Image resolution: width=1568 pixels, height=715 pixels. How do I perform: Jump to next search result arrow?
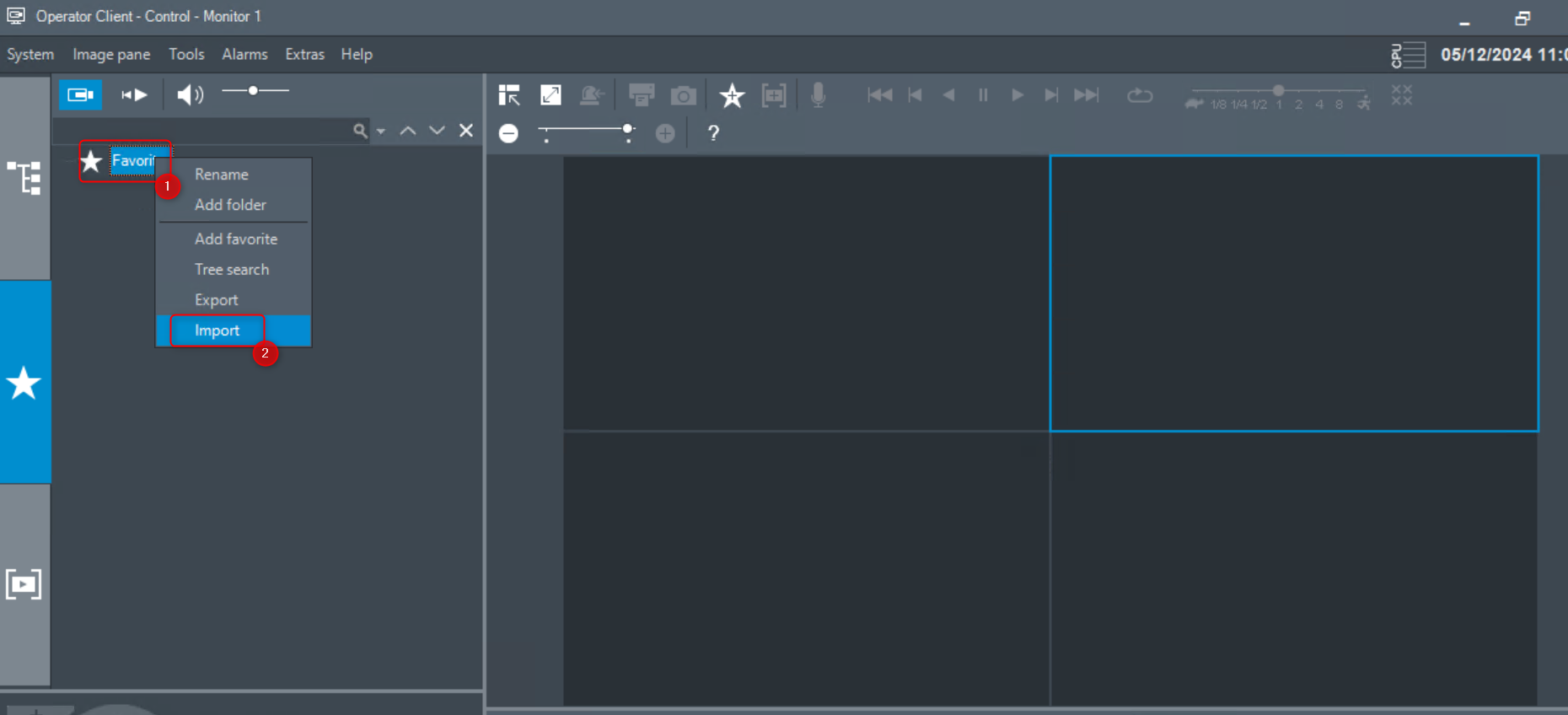click(437, 131)
